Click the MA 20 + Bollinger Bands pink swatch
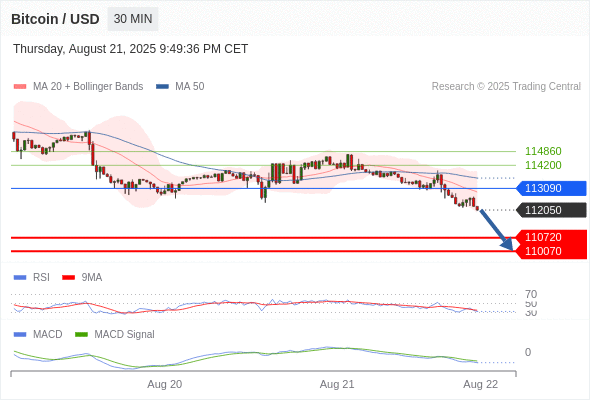The height and width of the screenshot is (400, 590). (x=20, y=87)
